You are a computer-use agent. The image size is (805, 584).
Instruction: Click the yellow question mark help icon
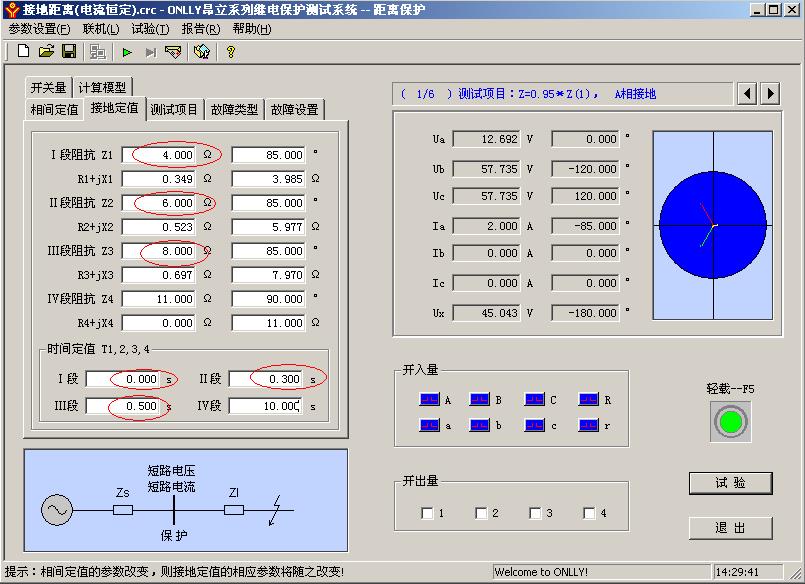231,51
